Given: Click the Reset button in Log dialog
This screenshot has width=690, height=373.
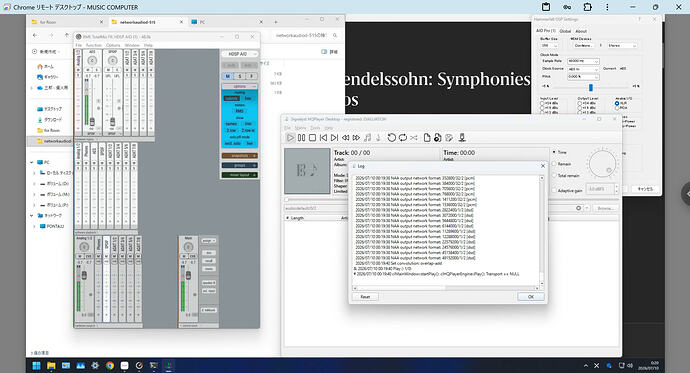Looking at the screenshot, I should tap(365, 297).
